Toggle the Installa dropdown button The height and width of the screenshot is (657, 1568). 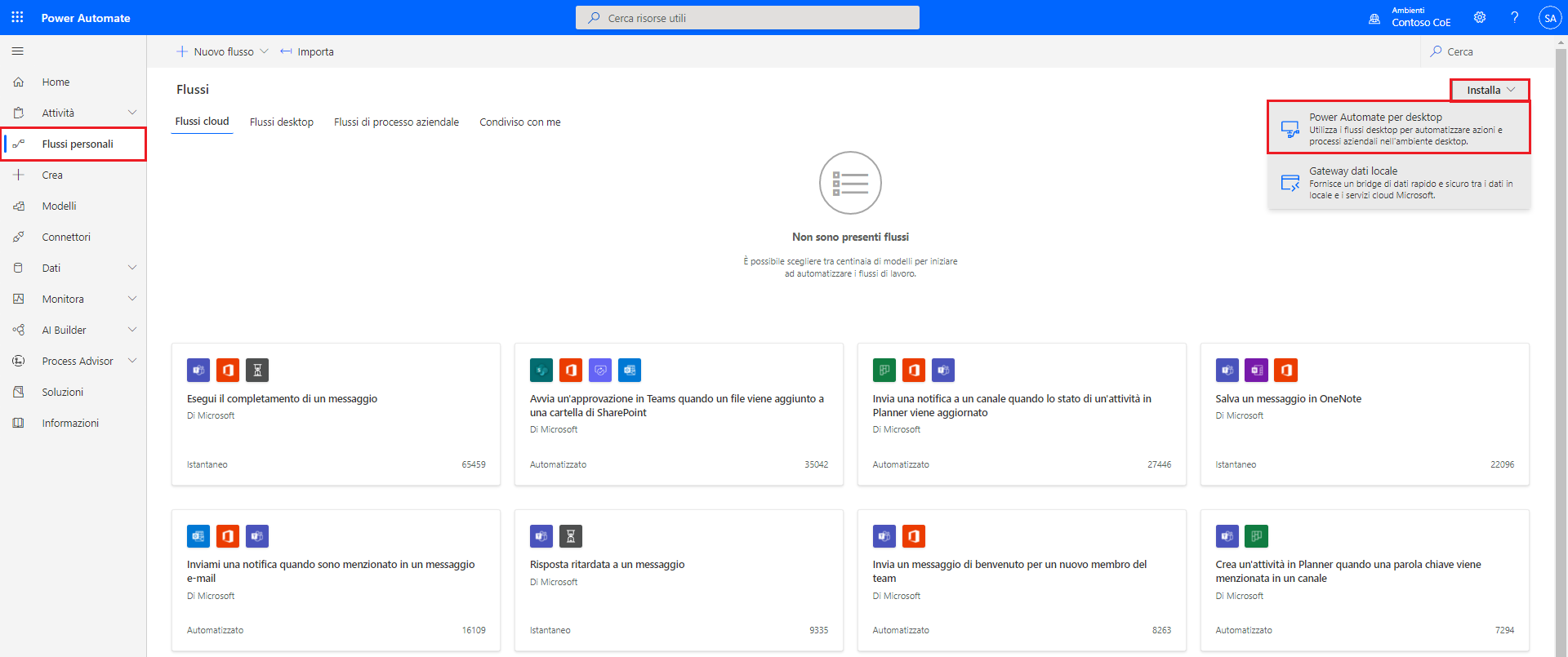pyautogui.click(x=1490, y=90)
